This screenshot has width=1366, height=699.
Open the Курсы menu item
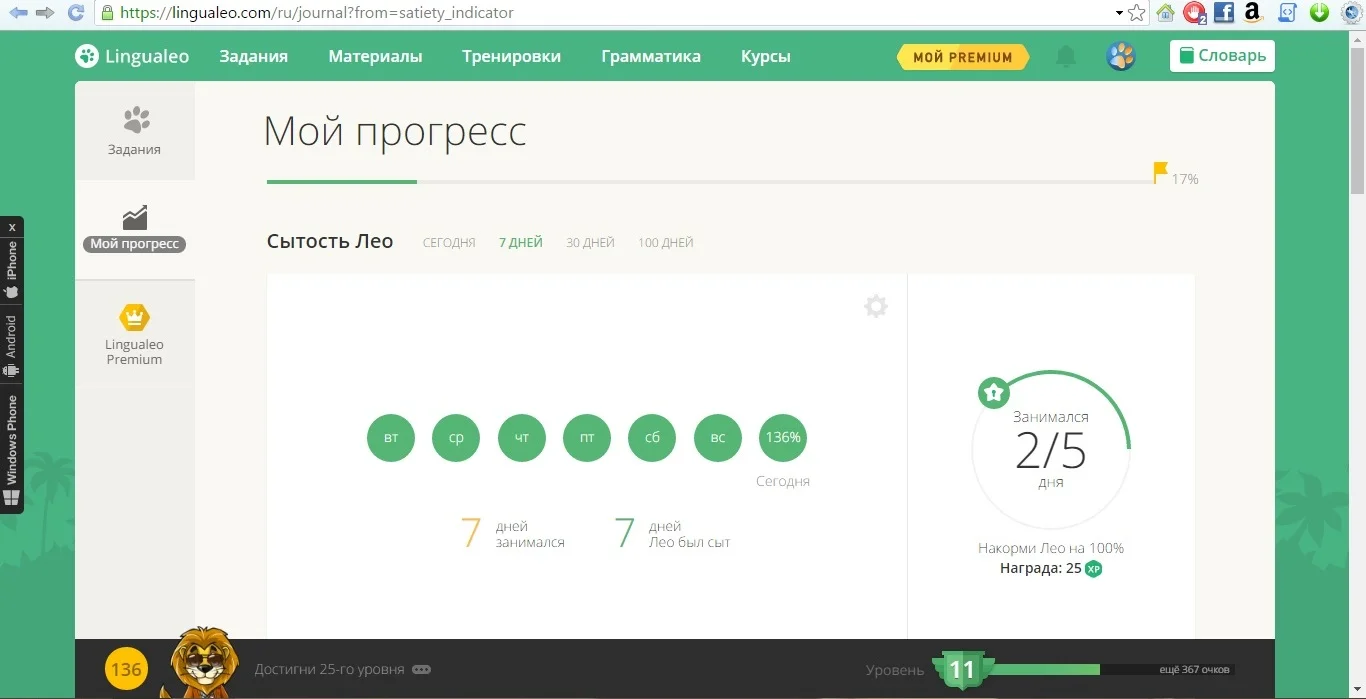point(766,56)
